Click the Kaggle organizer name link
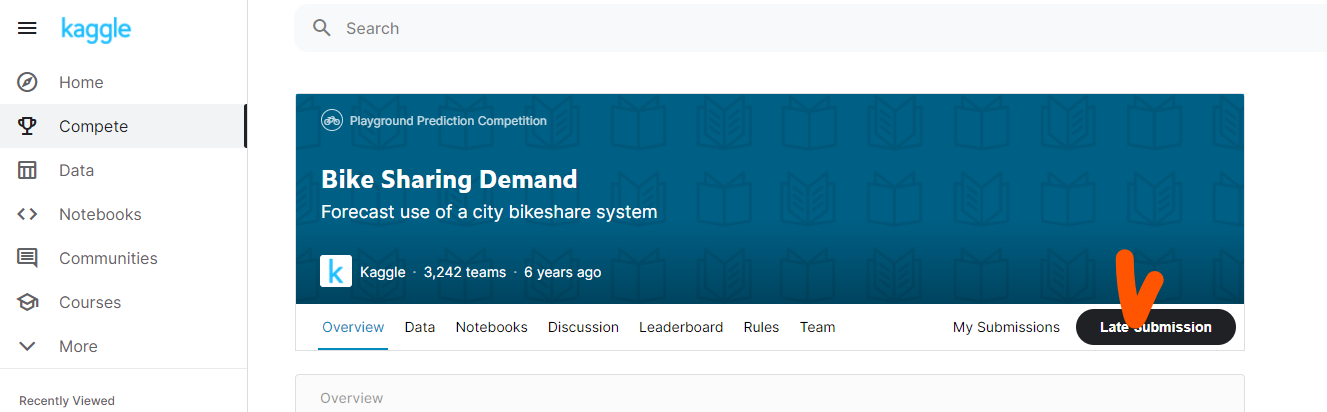Screen dimensions: 1327x412 coord(382,272)
